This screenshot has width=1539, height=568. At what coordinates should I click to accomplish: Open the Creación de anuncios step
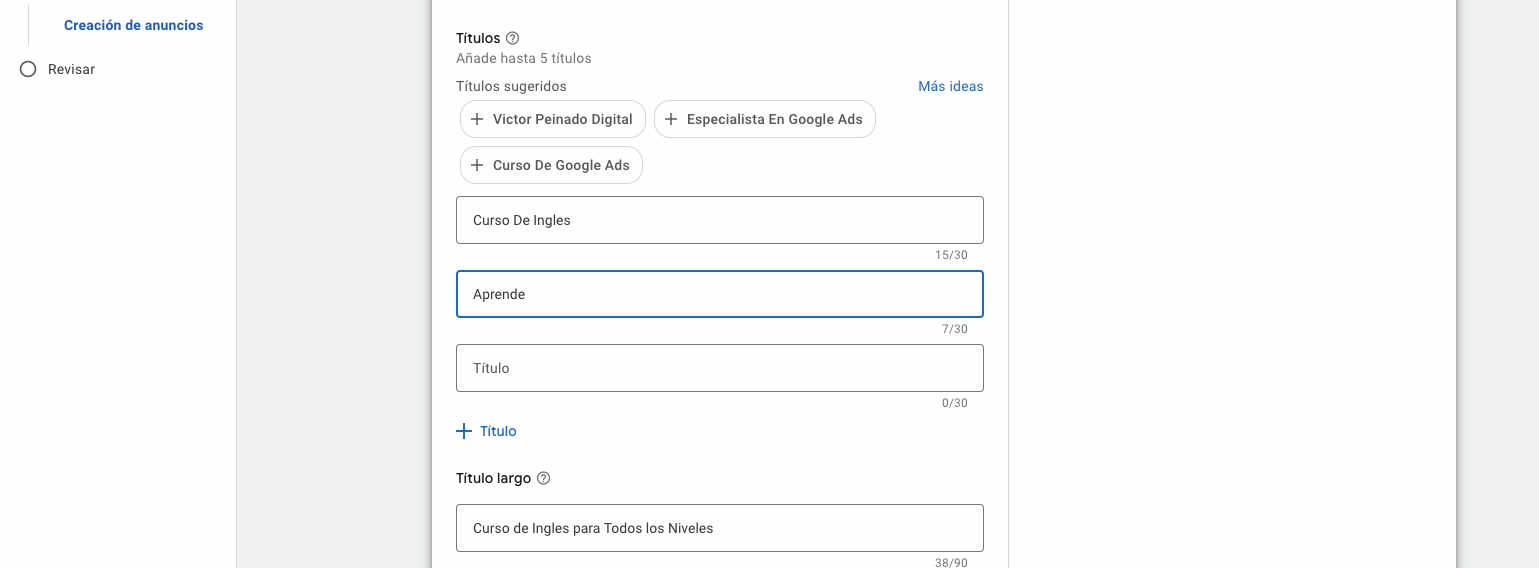(x=133, y=25)
